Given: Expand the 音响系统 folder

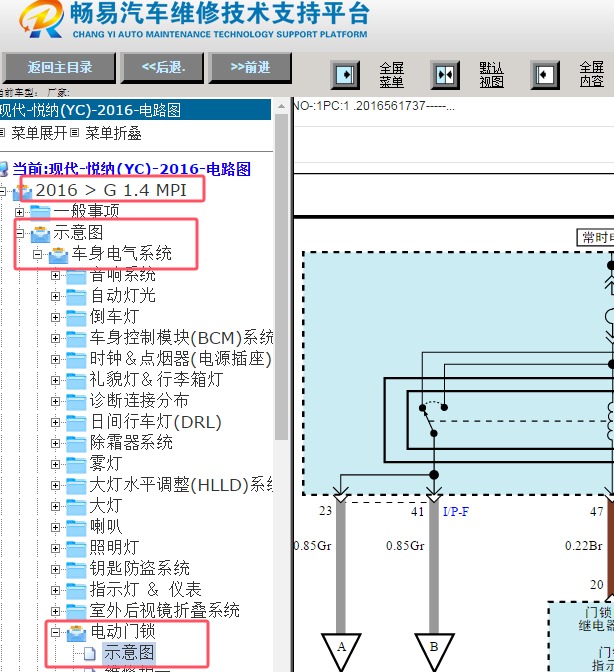Looking at the screenshot, I should coord(55,276).
